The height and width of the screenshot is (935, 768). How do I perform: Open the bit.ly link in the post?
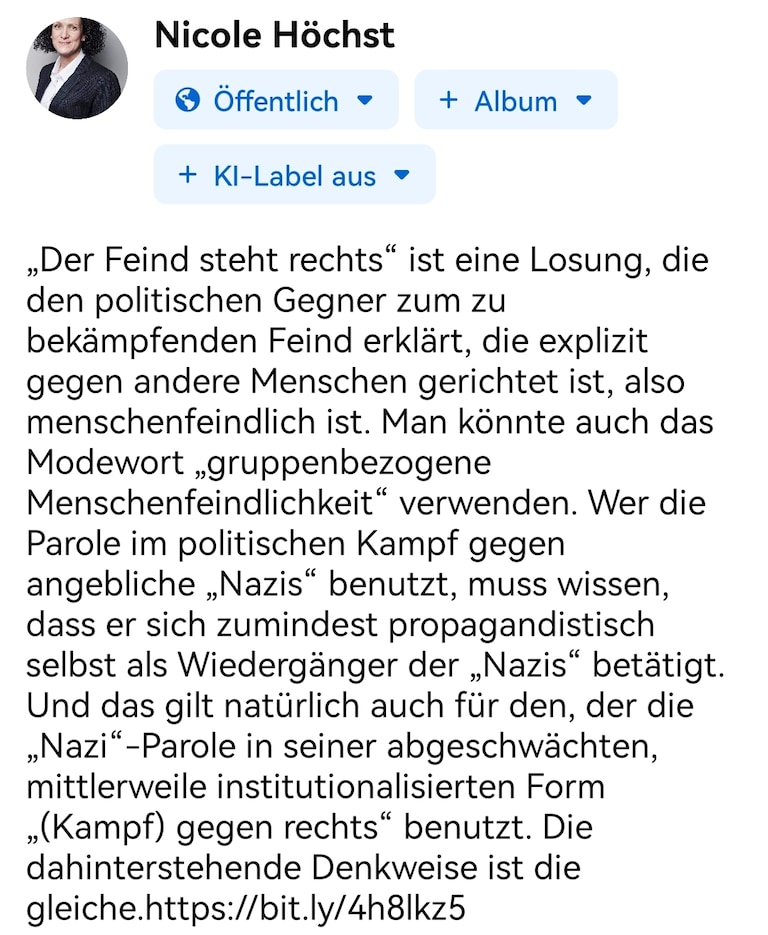click(x=306, y=909)
